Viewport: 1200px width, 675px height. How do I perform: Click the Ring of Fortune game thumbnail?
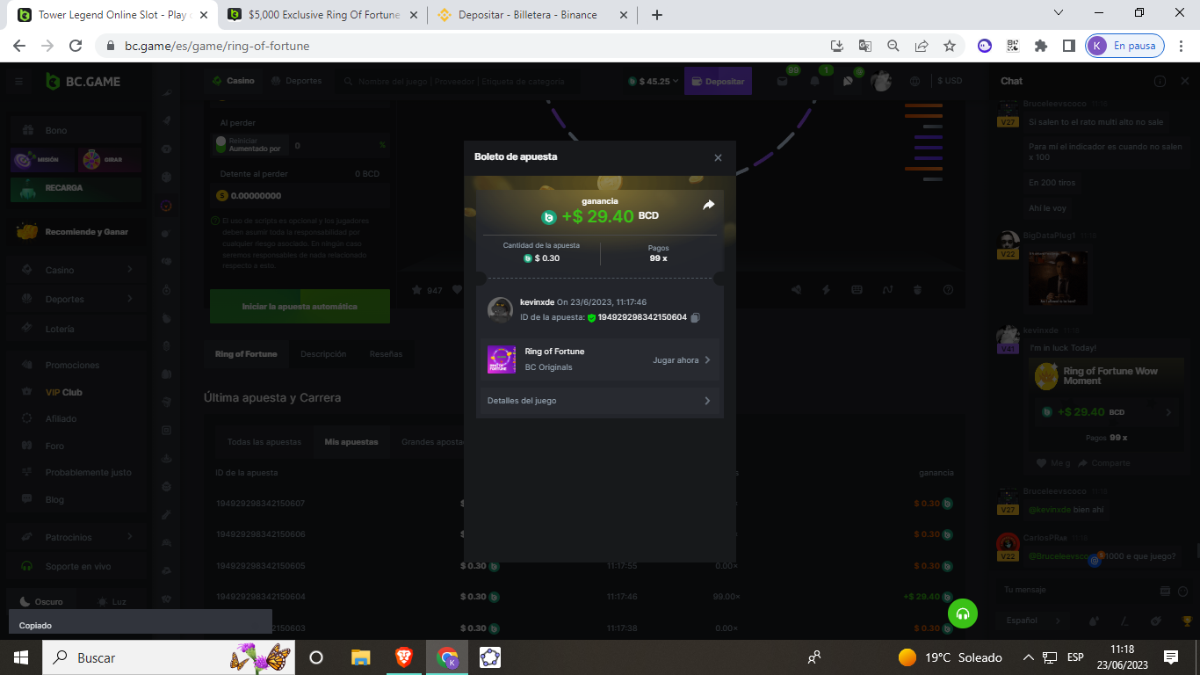(501, 359)
